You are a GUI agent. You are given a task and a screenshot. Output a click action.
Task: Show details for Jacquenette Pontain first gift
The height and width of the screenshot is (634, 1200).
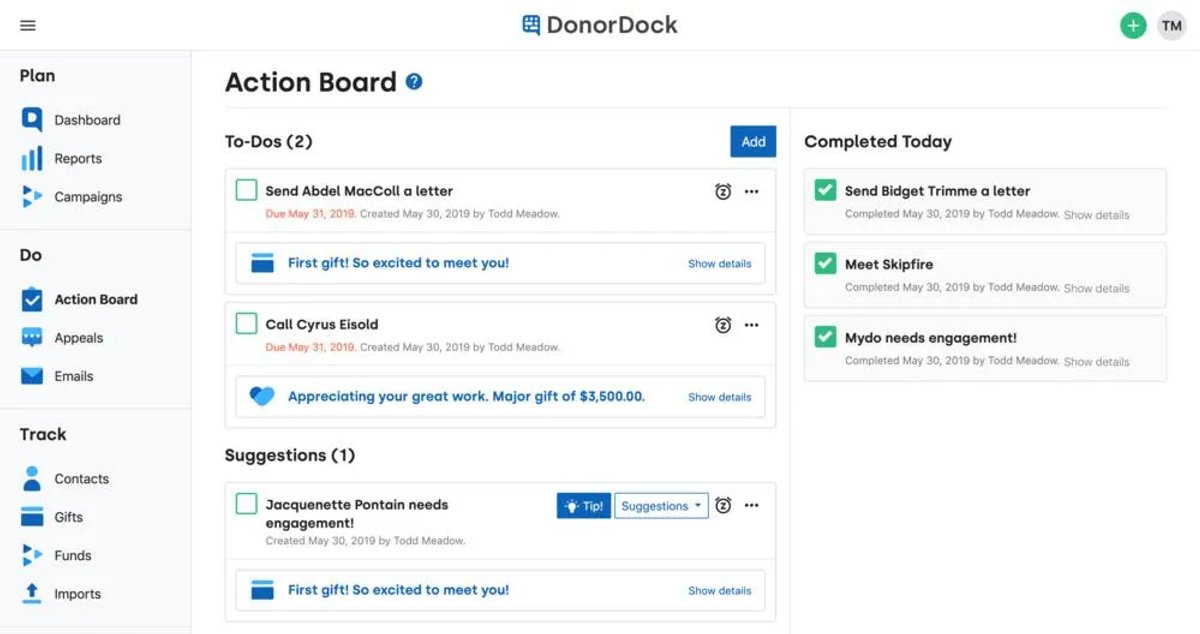coord(719,591)
